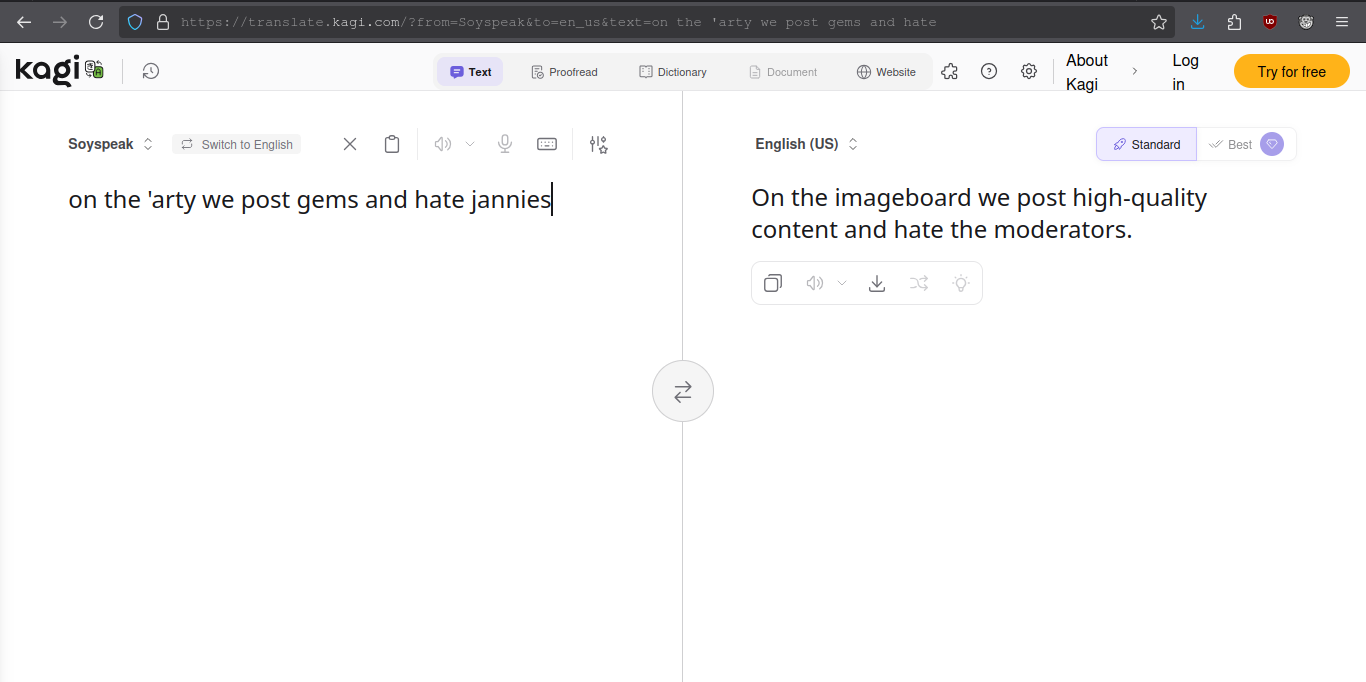Click the Try for free button
This screenshot has width=1366, height=682.
click(1291, 72)
